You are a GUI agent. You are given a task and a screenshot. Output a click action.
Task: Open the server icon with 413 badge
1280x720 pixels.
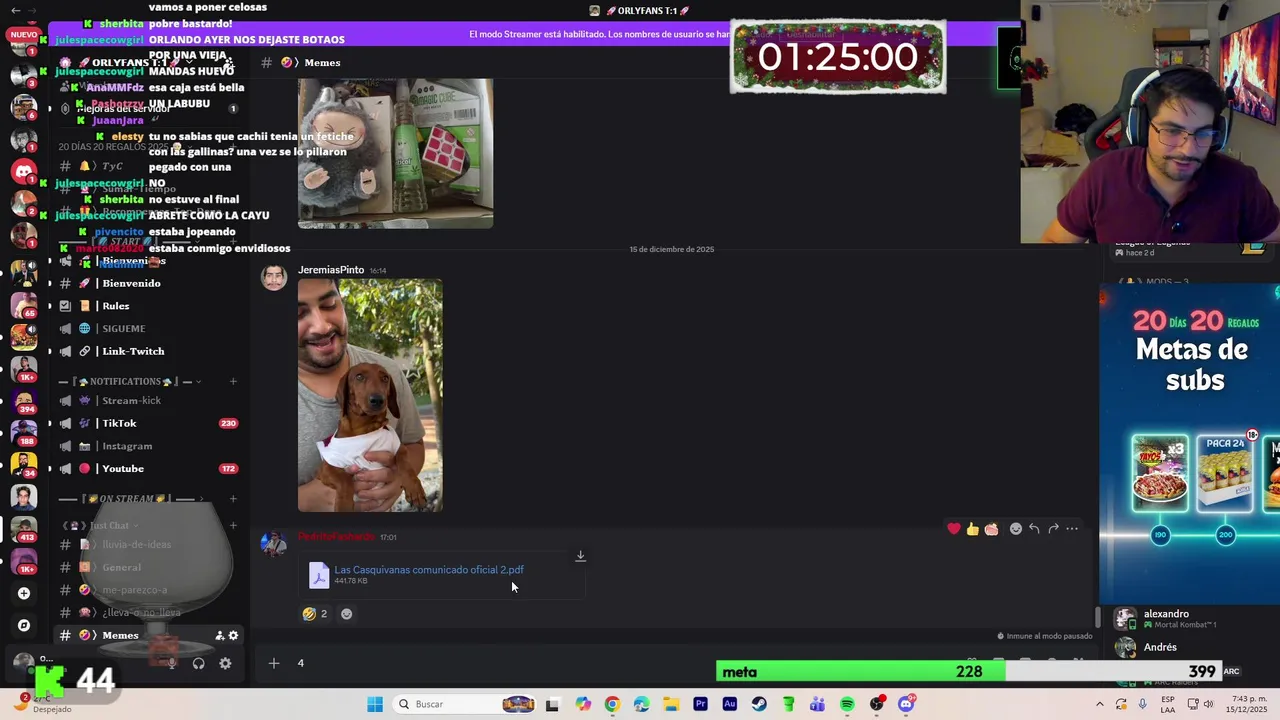[x=24, y=529]
